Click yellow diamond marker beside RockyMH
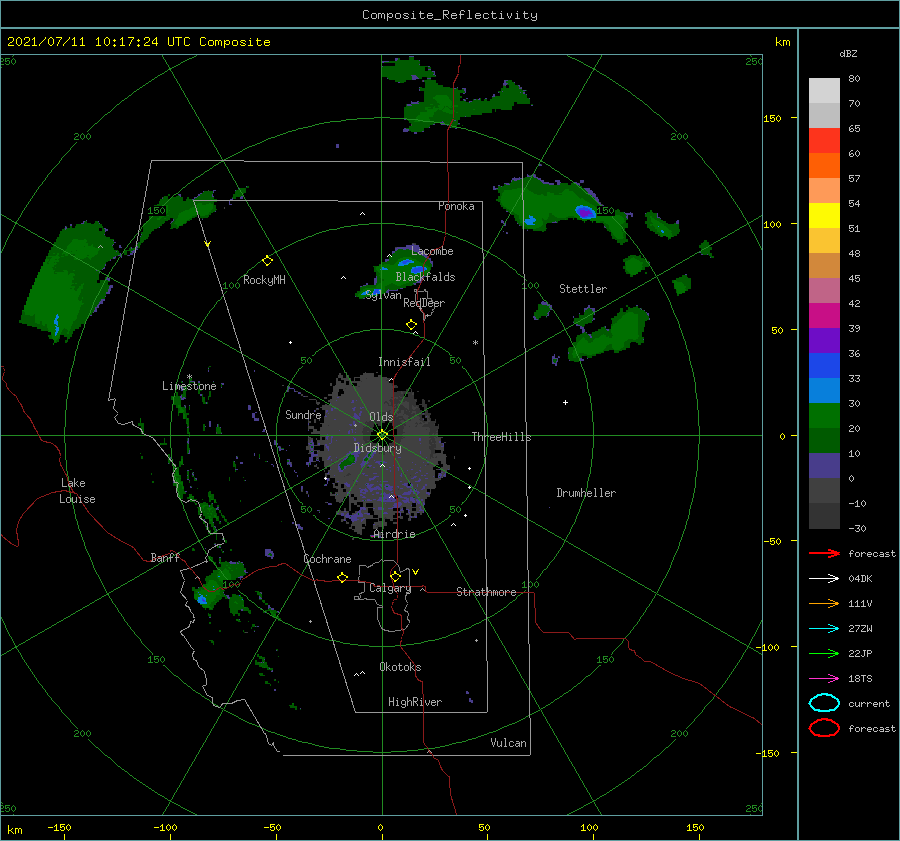Screen dimensions: 900x841 (267, 261)
